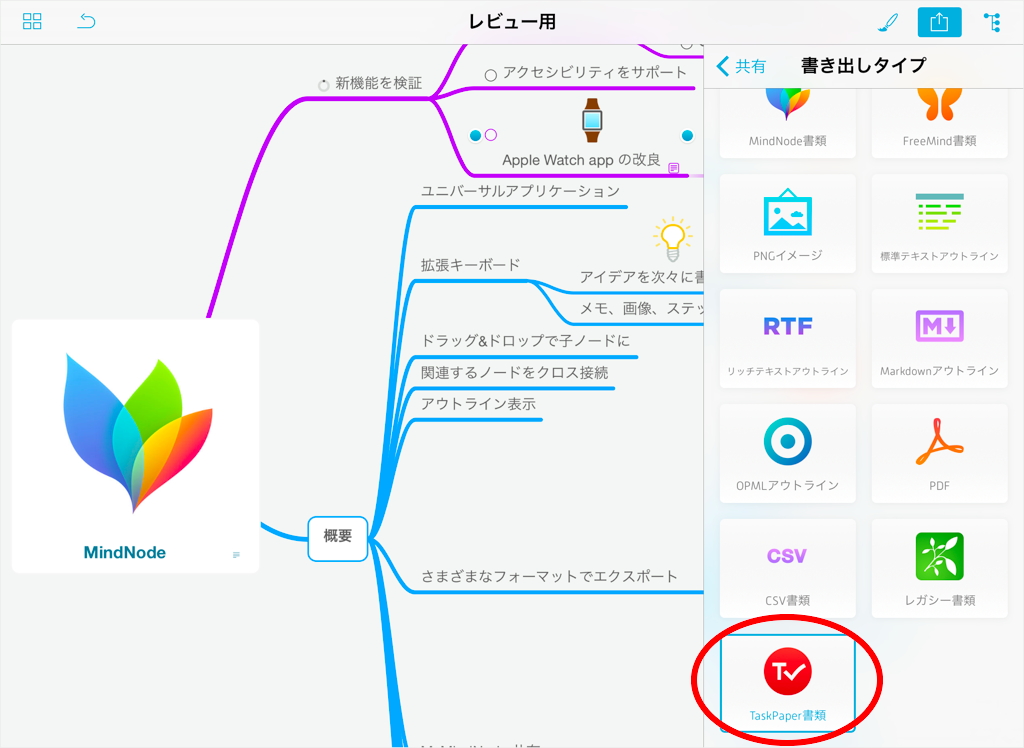Screen dimensions: 1024x748
Task: Export the map as PDF
Action: pyautogui.click(x=939, y=453)
